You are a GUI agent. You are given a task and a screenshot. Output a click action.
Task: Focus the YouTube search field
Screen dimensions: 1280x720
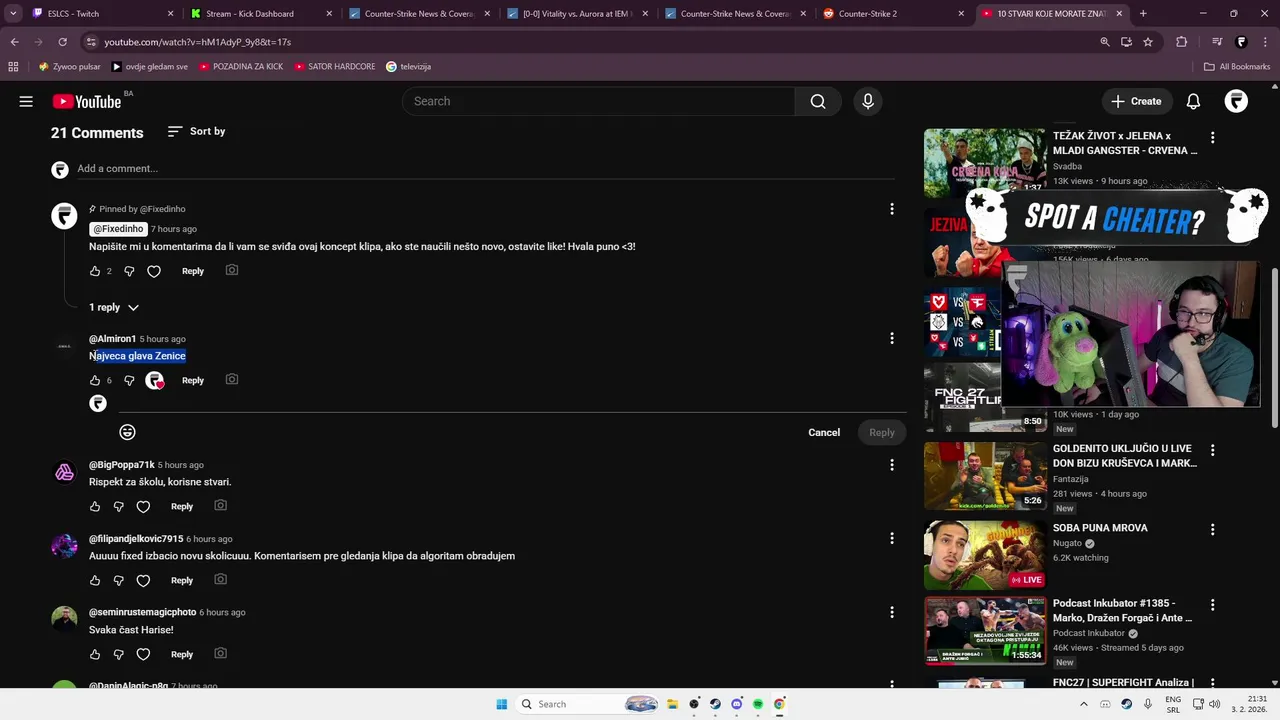598,101
